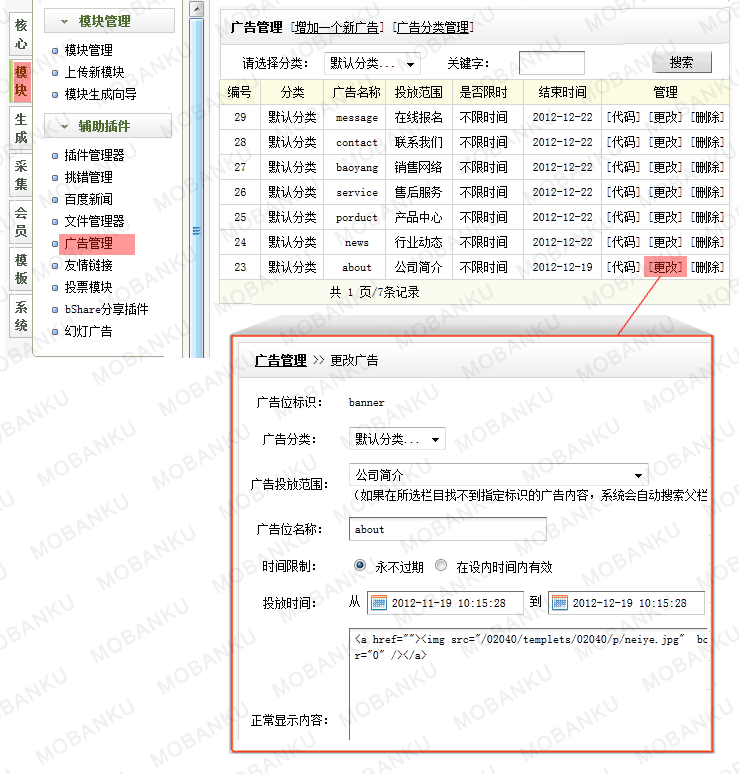Collapse the 模块管理 section arrow

64,21
